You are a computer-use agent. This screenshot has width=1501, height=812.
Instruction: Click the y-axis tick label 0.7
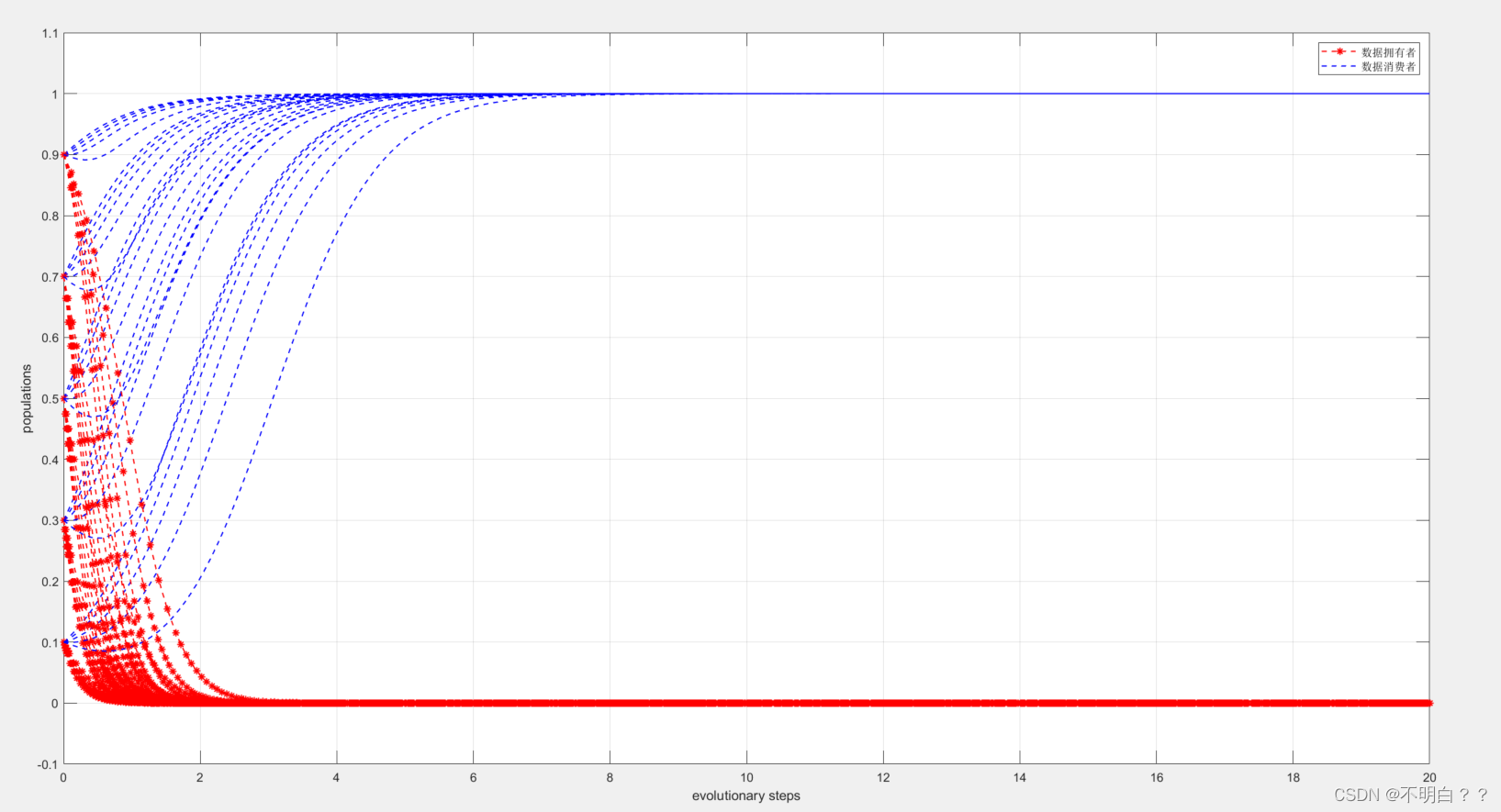(50, 277)
